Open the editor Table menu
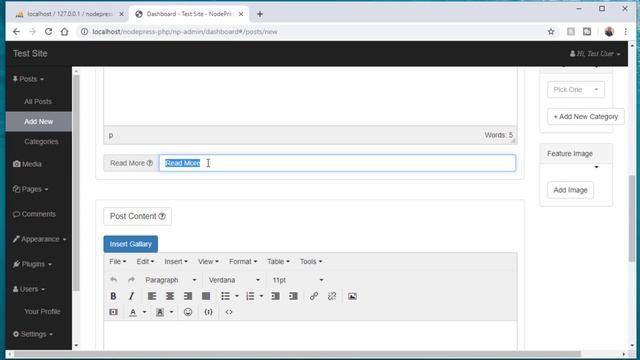Viewport: 640px width, 360px height. tap(278, 261)
